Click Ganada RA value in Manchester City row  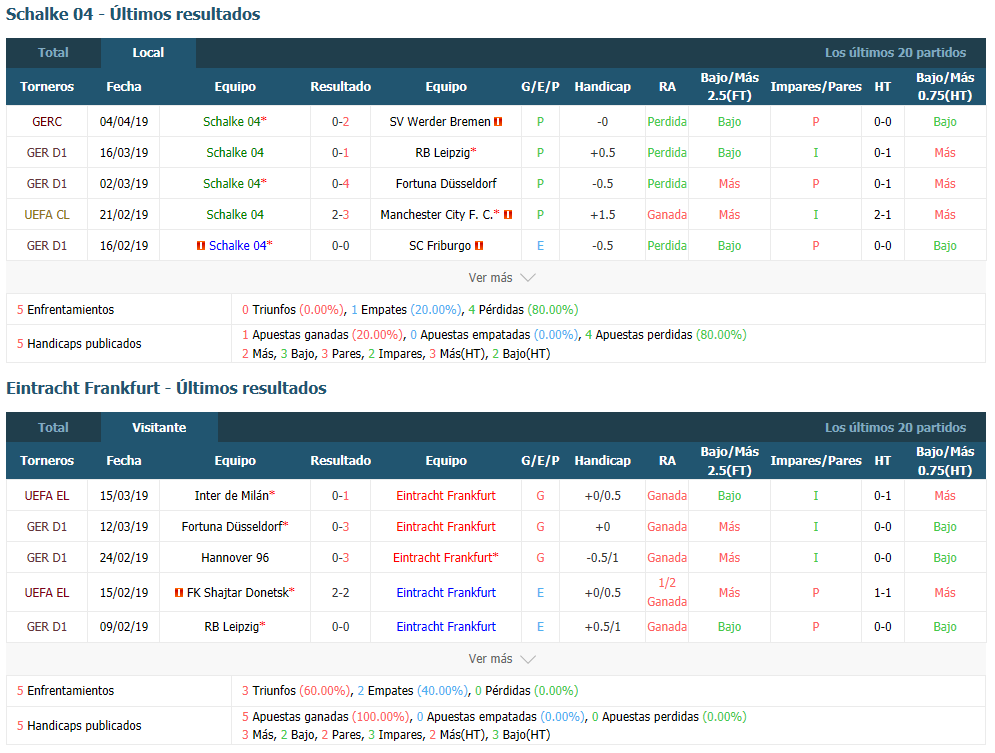click(667, 215)
